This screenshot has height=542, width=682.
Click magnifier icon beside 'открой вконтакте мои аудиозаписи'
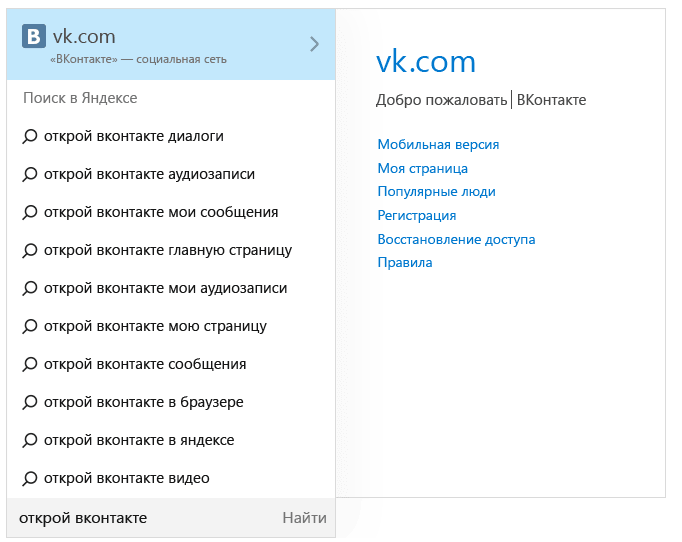click(30, 288)
